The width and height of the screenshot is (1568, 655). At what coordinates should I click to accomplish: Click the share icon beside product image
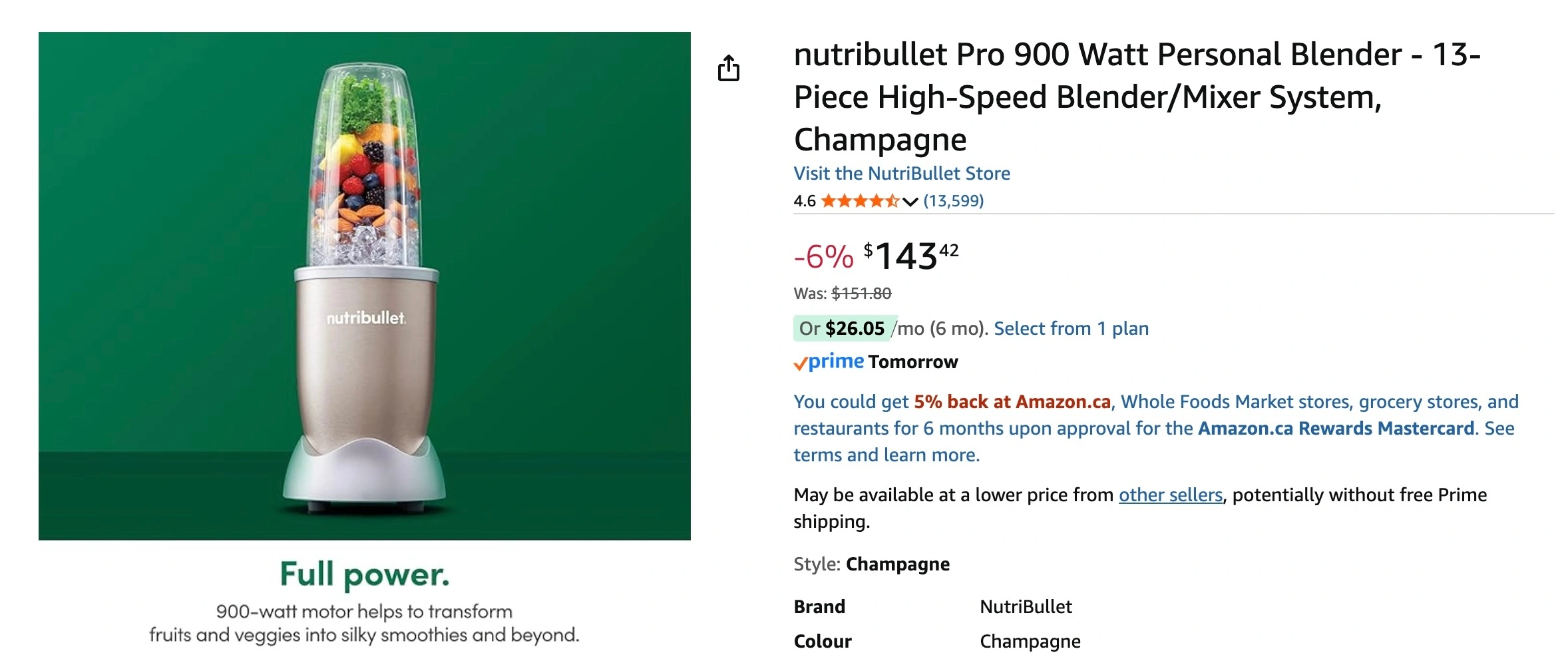tap(729, 68)
